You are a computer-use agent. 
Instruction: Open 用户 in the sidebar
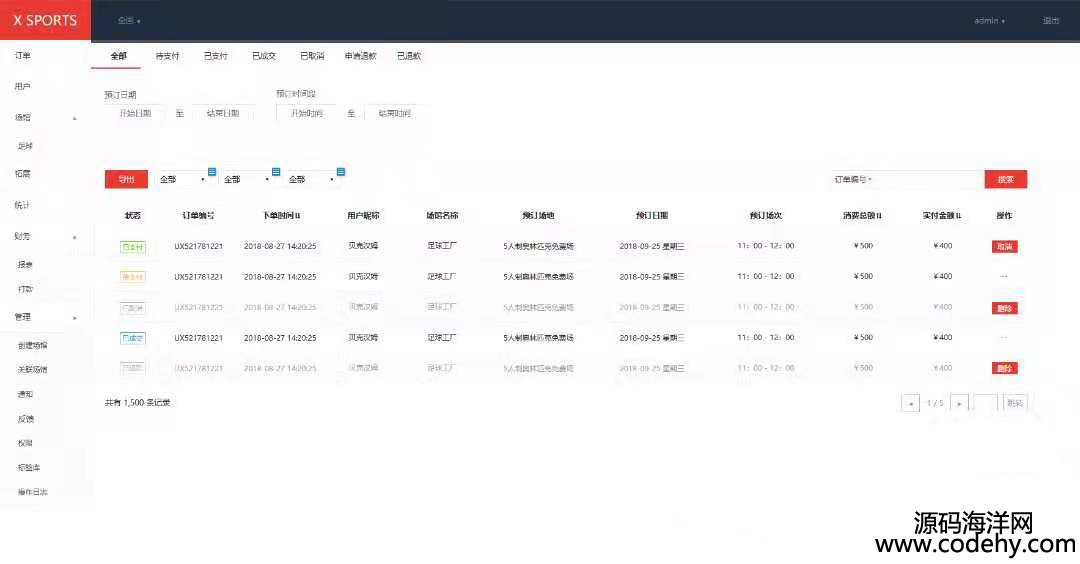(23, 87)
